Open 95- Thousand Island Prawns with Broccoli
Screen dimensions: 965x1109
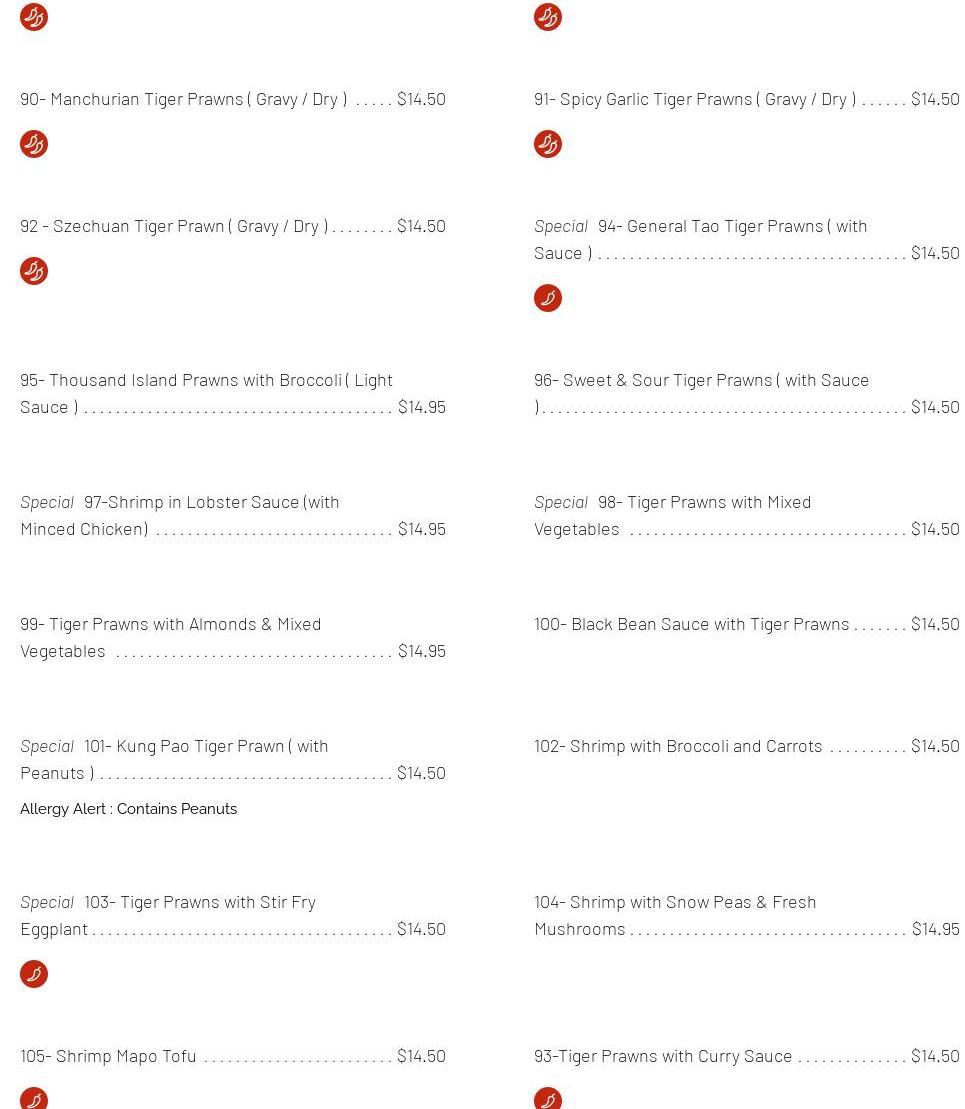[x=206, y=380]
